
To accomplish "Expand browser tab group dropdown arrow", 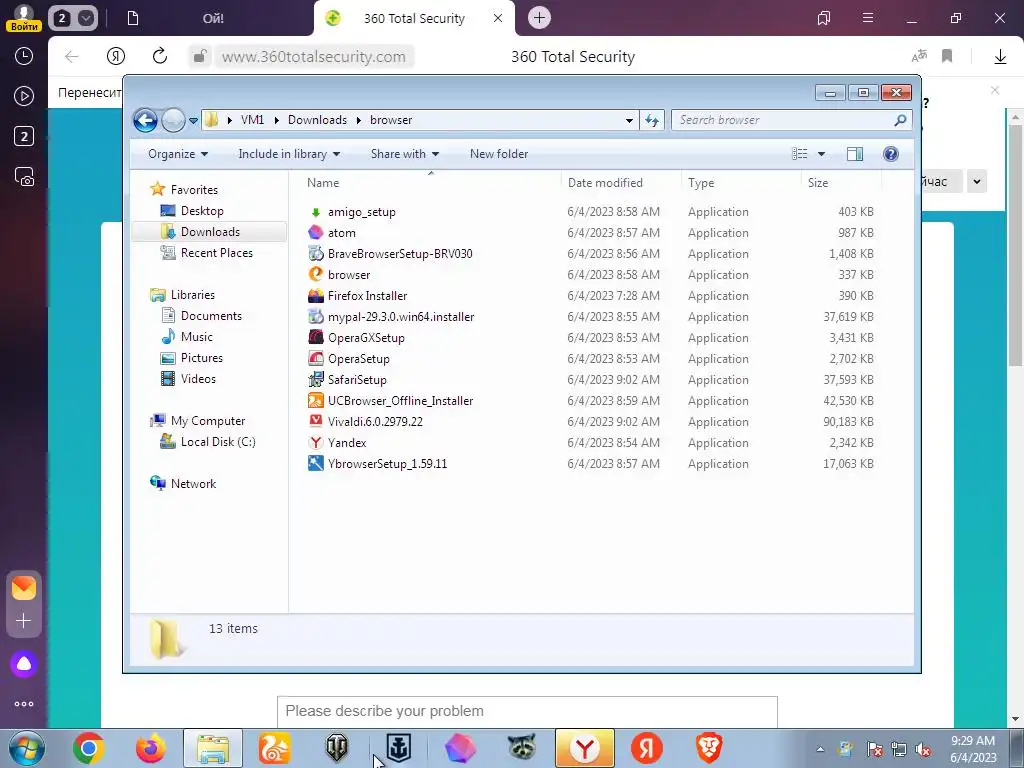I will click(x=86, y=18).
